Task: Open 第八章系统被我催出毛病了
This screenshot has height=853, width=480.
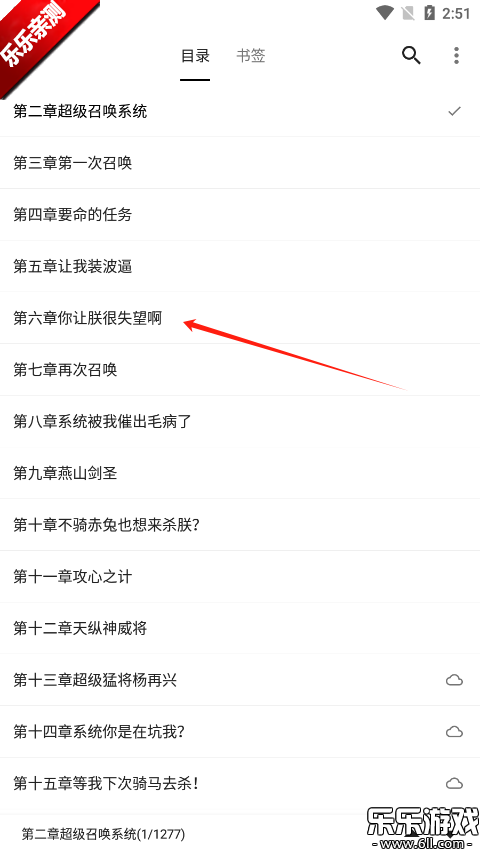Action: click(240, 422)
